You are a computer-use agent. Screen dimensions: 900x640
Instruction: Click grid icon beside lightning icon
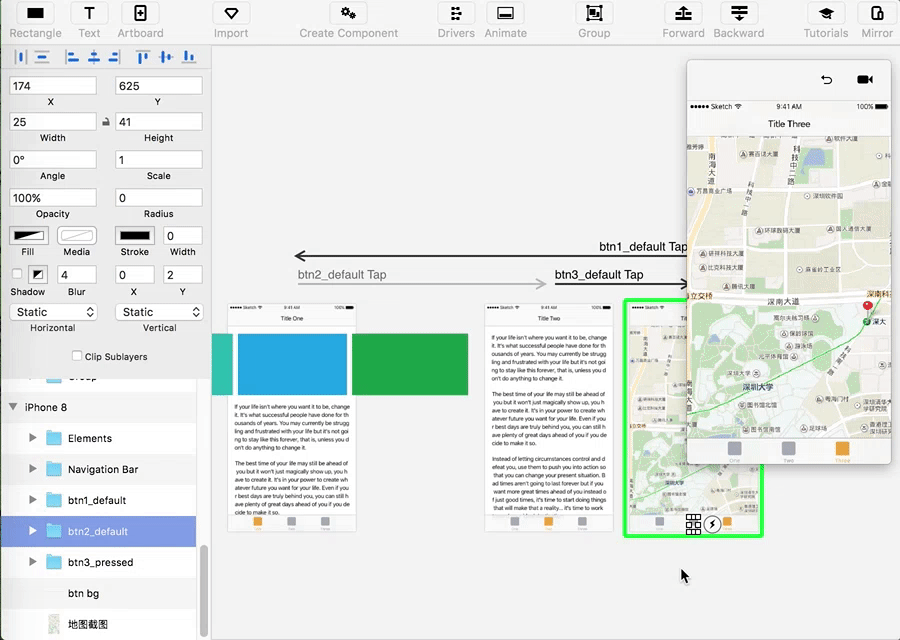pos(693,524)
